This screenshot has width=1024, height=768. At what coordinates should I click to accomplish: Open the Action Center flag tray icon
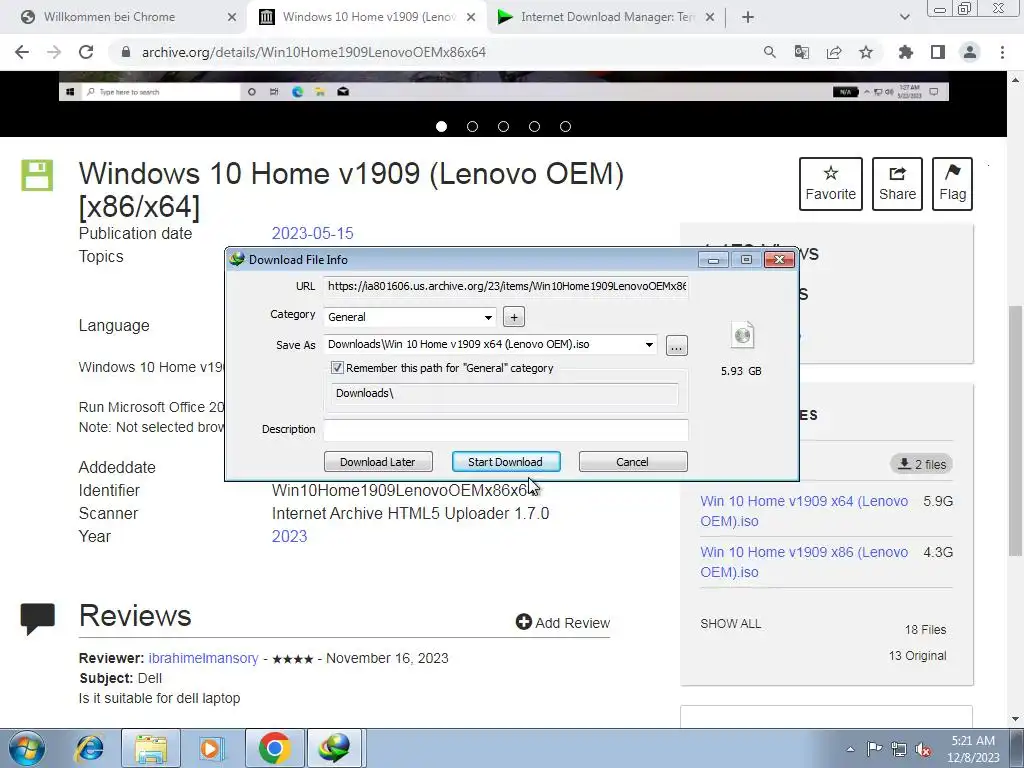874,749
